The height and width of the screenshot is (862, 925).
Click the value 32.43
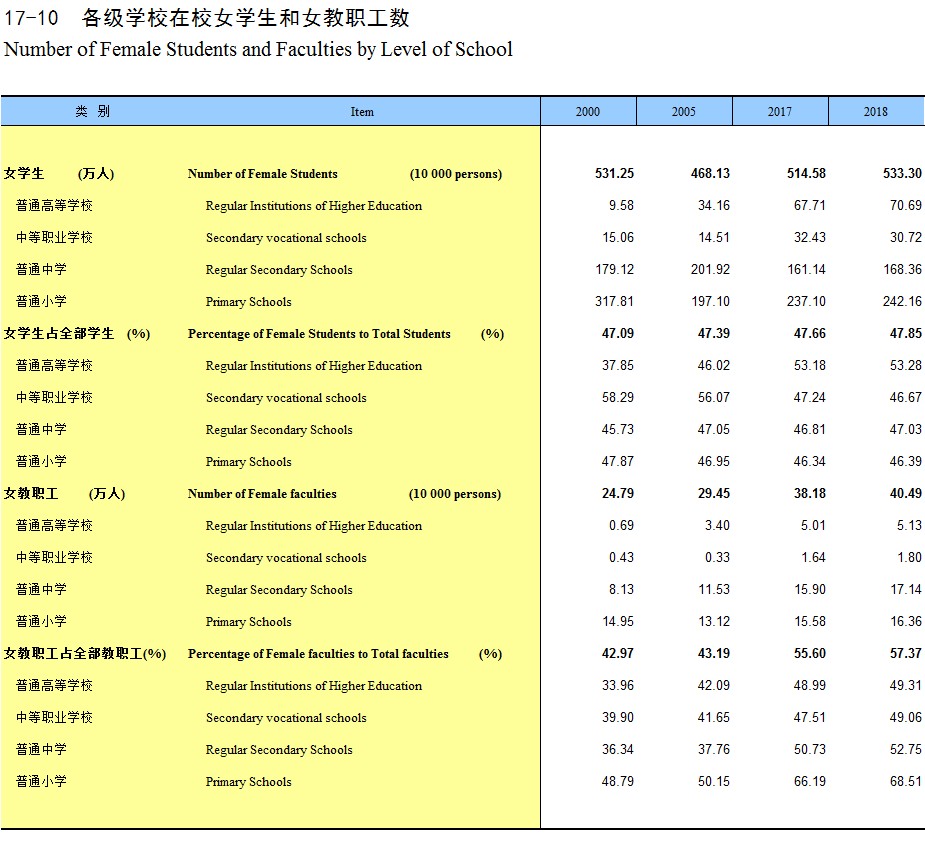click(810, 237)
